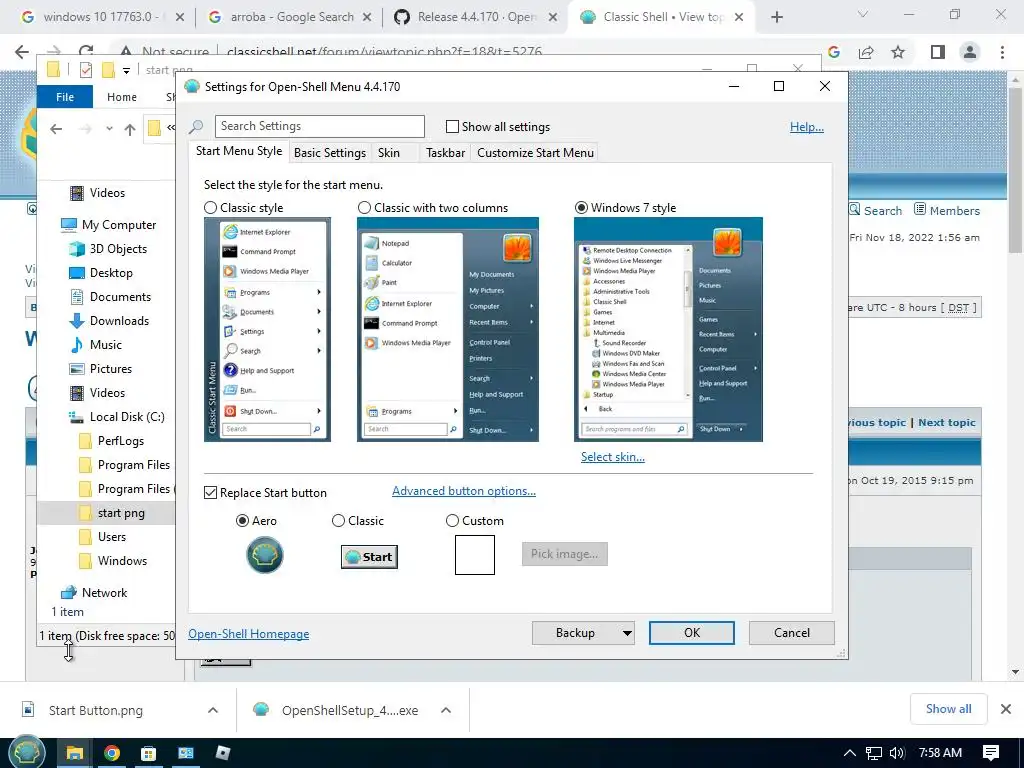Select the Classic style radio button

click(x=210, y=208)
